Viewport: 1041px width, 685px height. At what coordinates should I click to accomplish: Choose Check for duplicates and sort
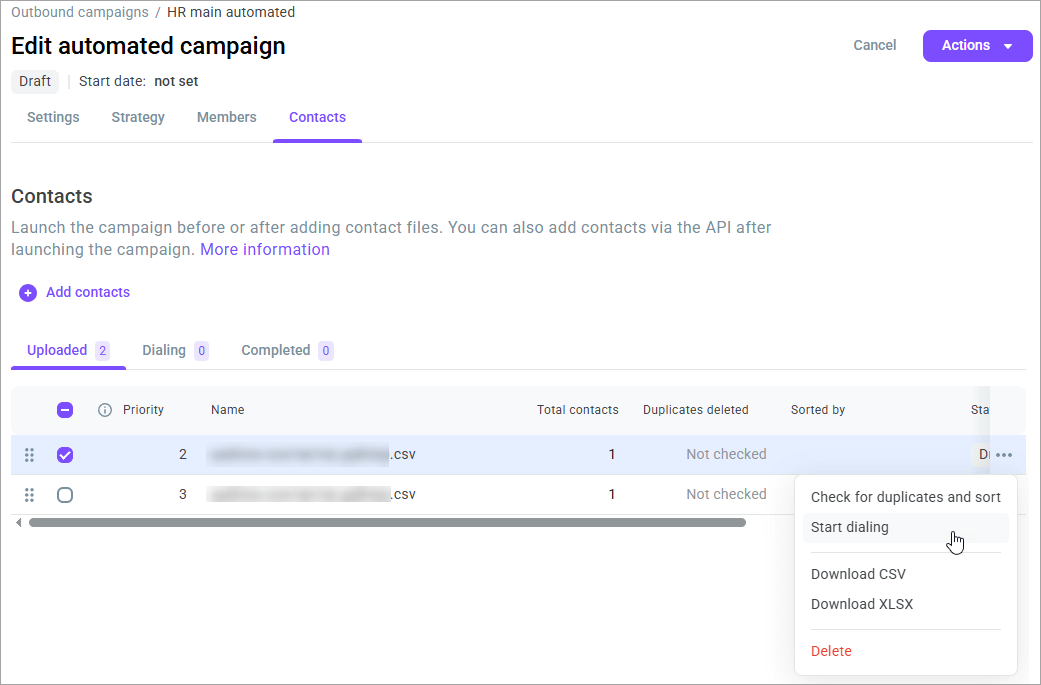[906, 497]
